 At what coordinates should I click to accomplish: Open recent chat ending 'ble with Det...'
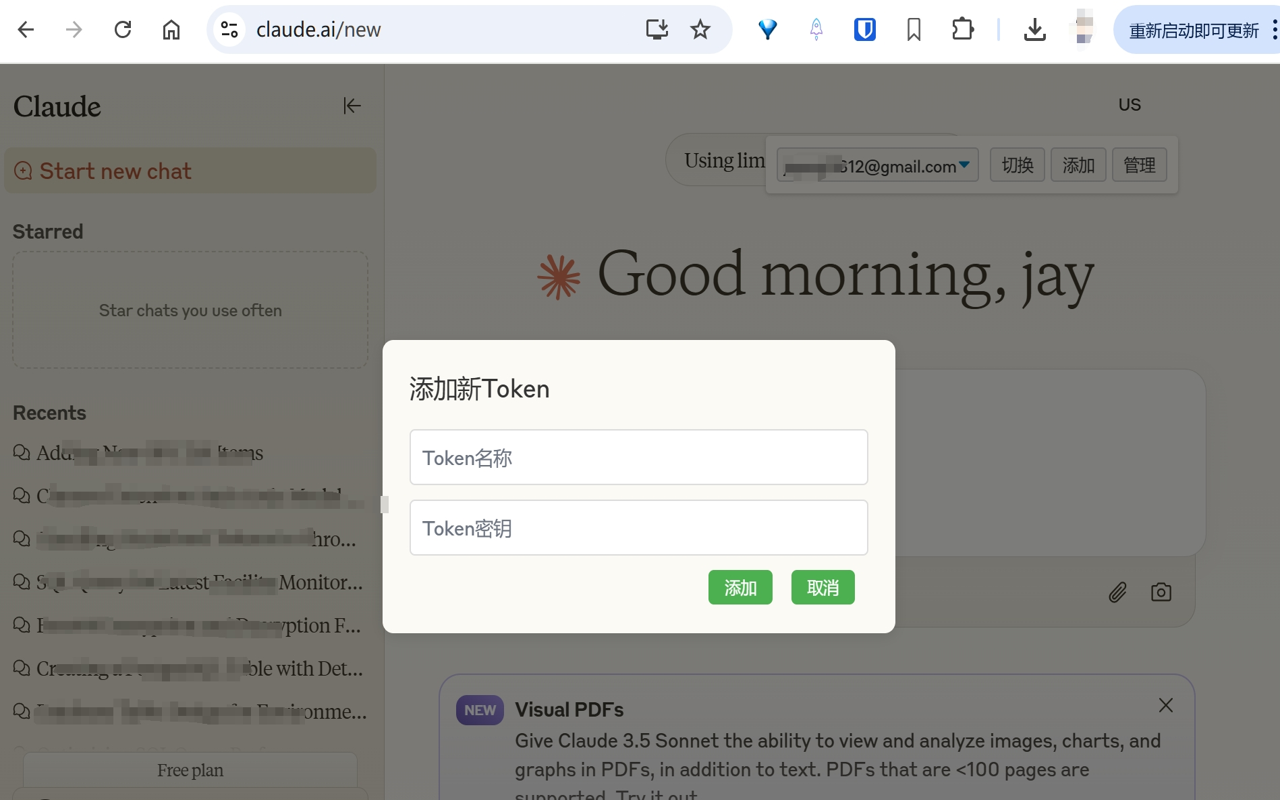click(x=189, y=668)
